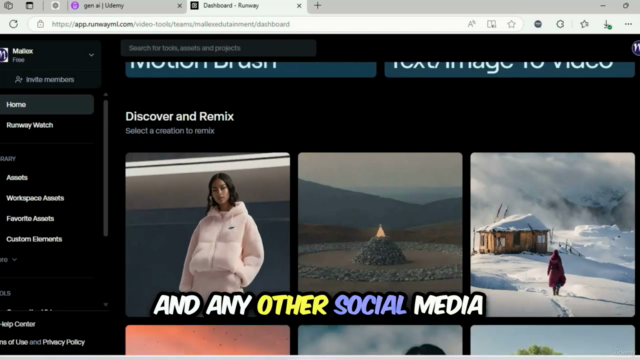Click the user profile avatar at top right
Viewport: 640px width, 360px height.
pyautogui.click(x=636, y=48)
